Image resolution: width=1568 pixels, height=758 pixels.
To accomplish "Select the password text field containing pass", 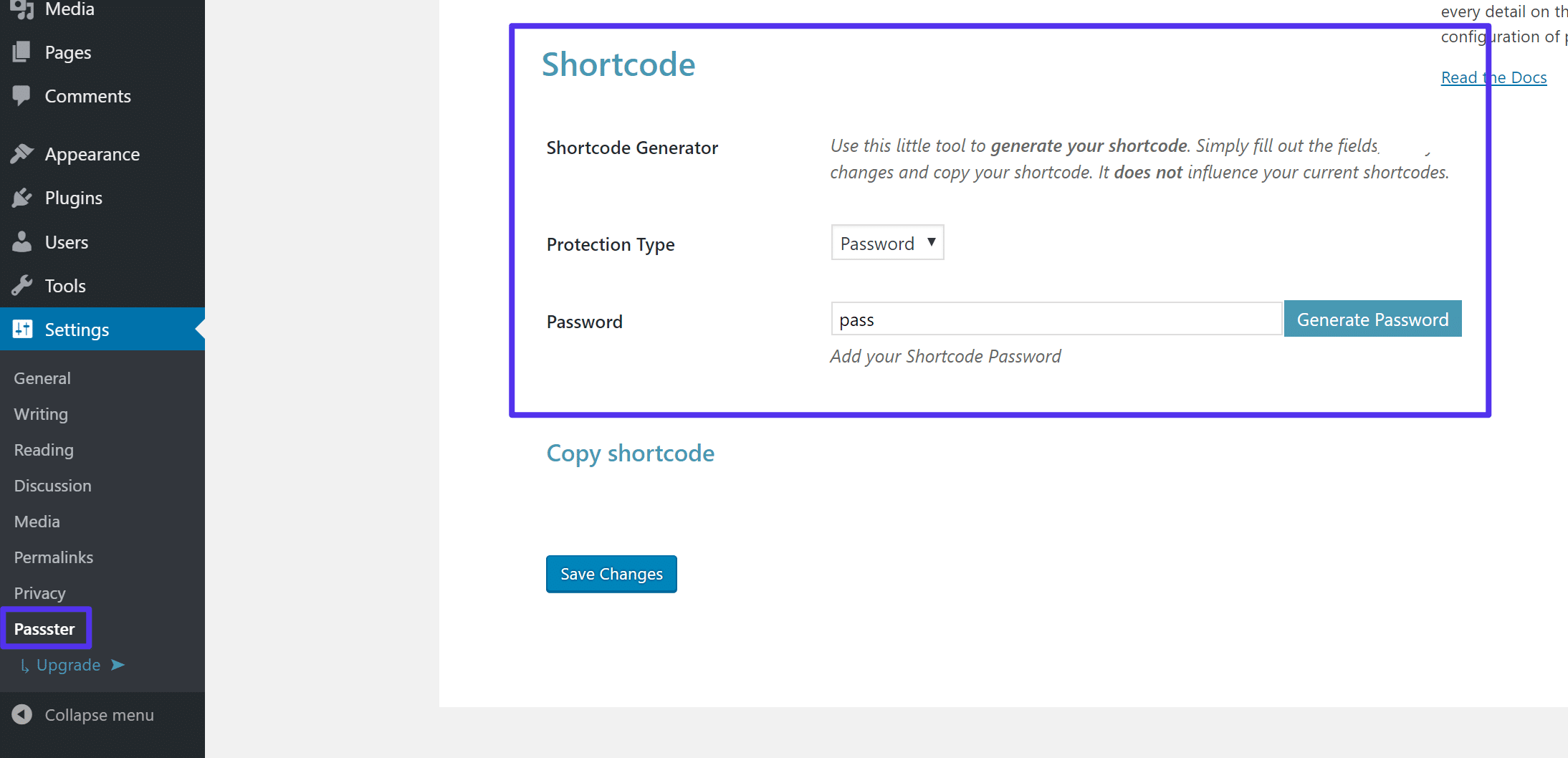I will [1053, 319].
